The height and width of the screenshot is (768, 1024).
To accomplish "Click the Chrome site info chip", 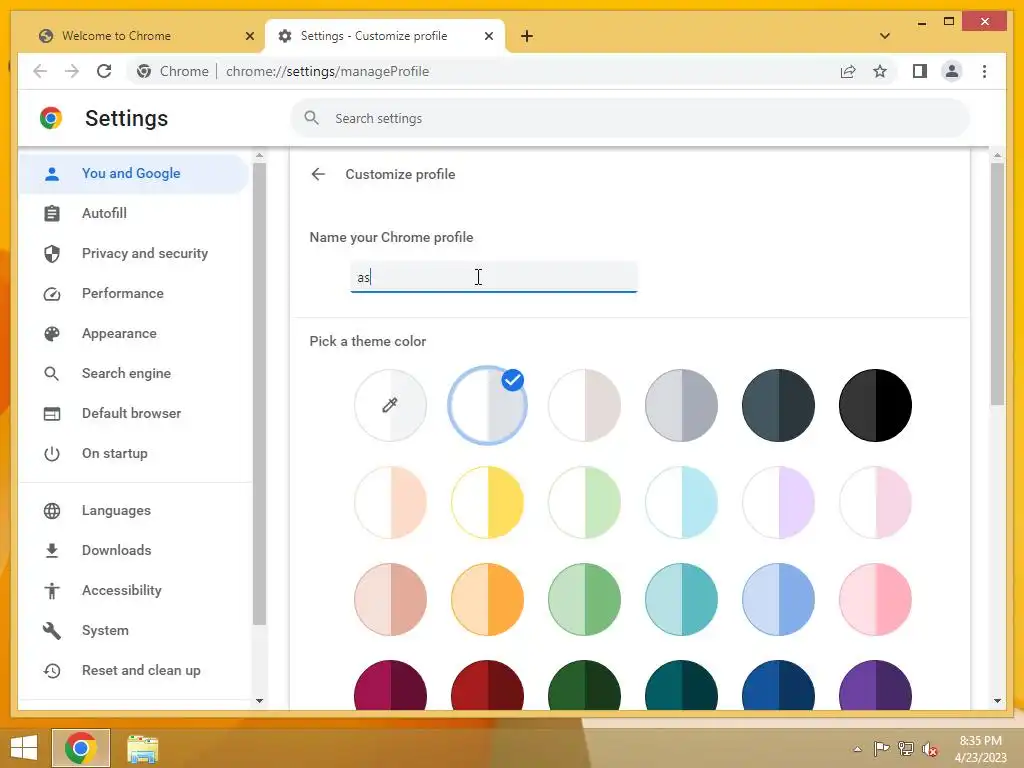I will (172, 71).
